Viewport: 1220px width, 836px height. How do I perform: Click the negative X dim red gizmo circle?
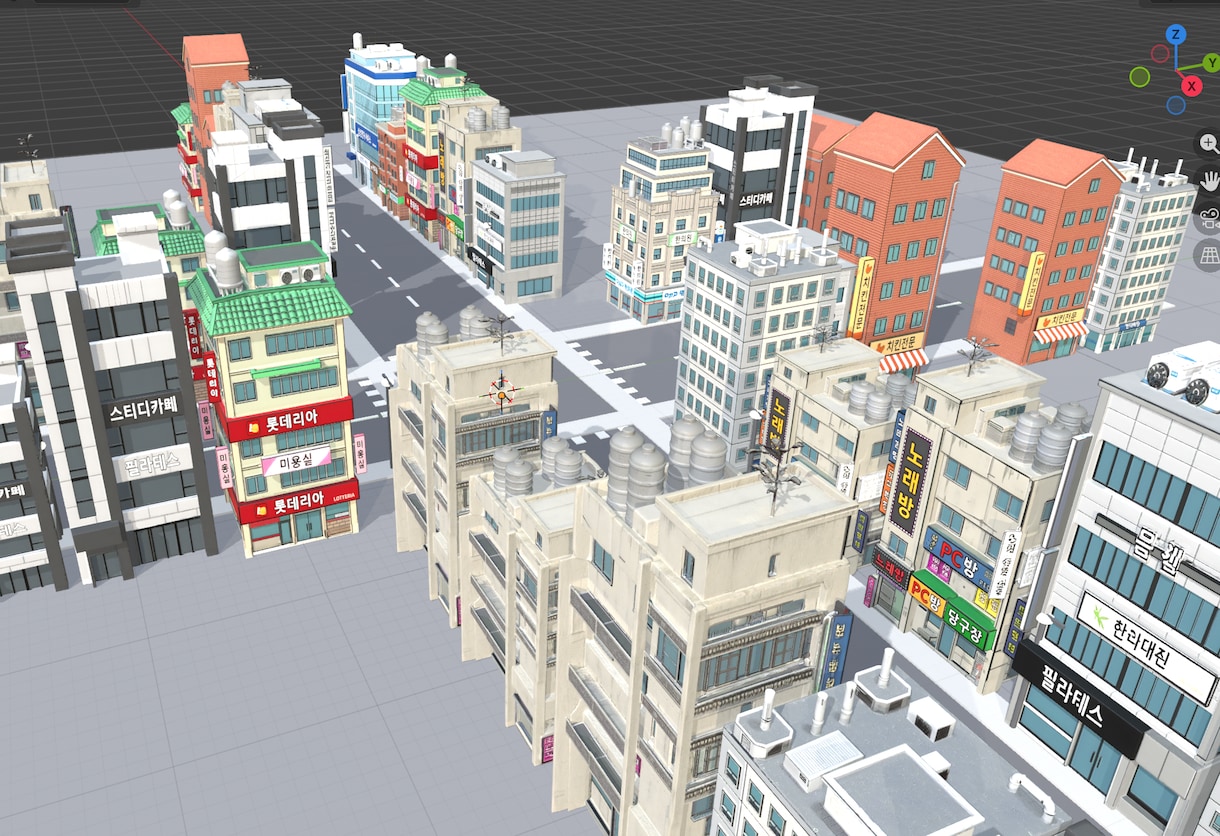click(x=1160, y=53)
